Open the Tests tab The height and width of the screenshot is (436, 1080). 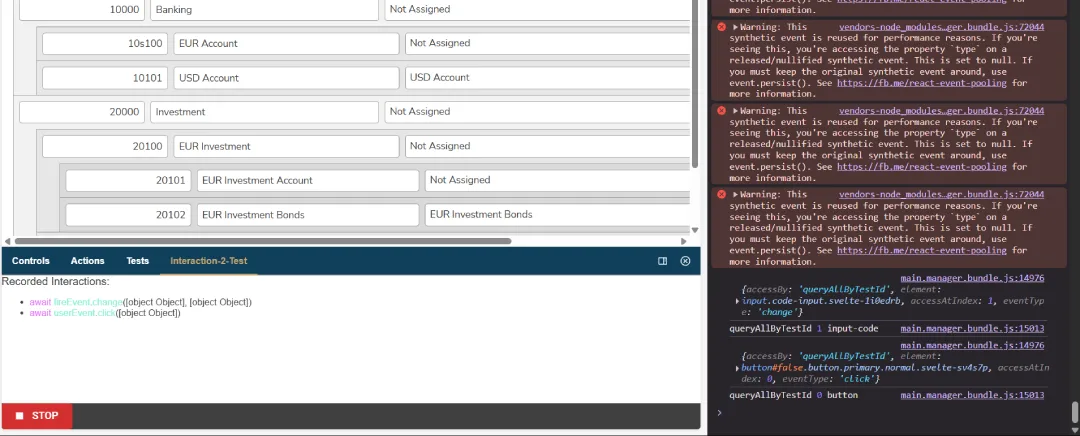coord(138,261)
